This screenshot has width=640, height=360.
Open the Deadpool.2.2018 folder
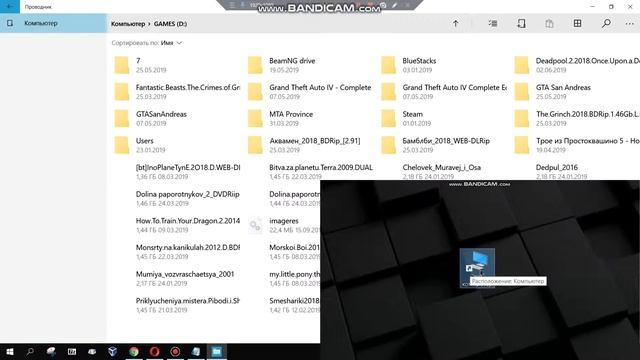(577, 65)
